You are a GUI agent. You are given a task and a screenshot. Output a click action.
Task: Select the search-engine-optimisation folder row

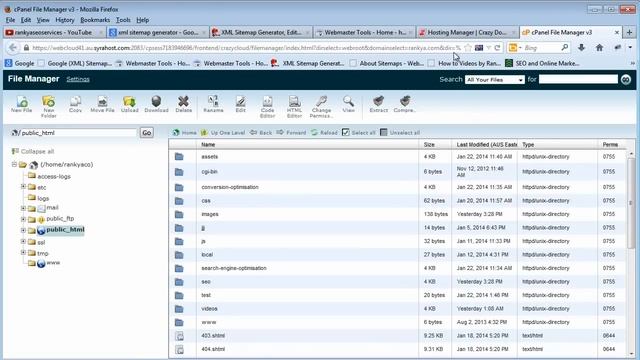click(x=396, y=268)
